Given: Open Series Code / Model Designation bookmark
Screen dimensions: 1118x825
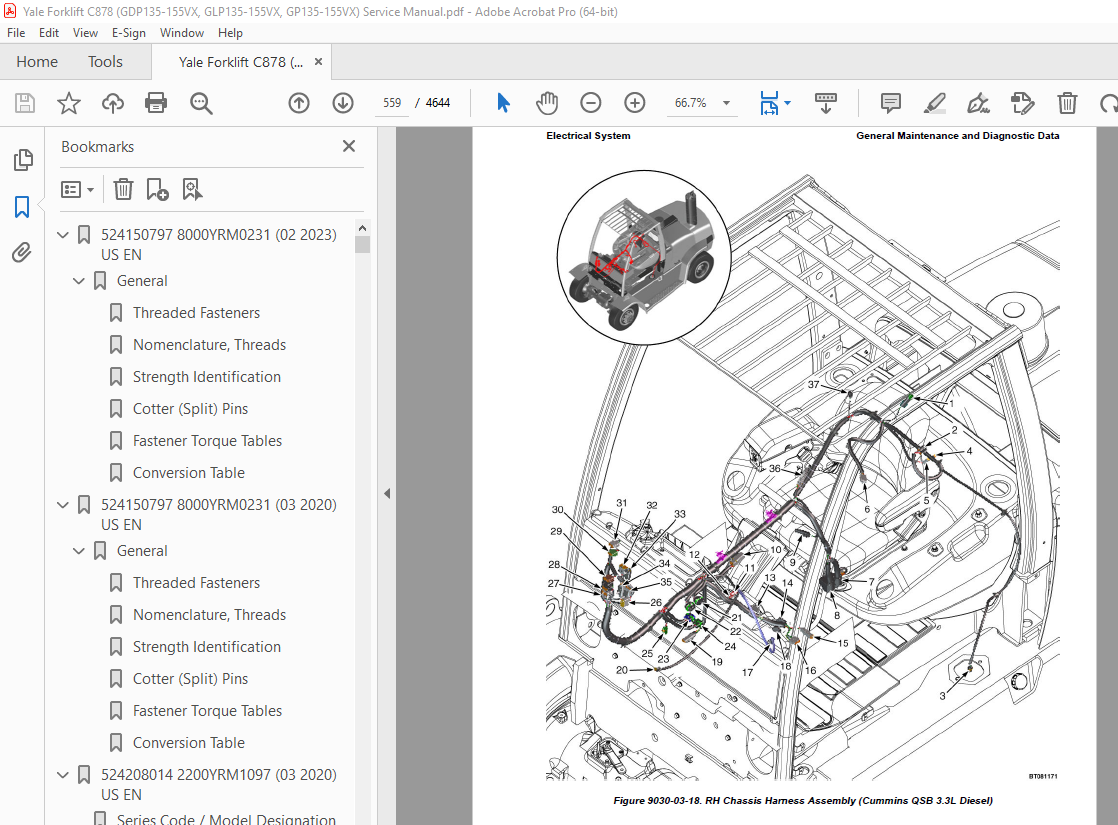Looking at the screenshot, I should pyautogui.click(x=226, y=819).
